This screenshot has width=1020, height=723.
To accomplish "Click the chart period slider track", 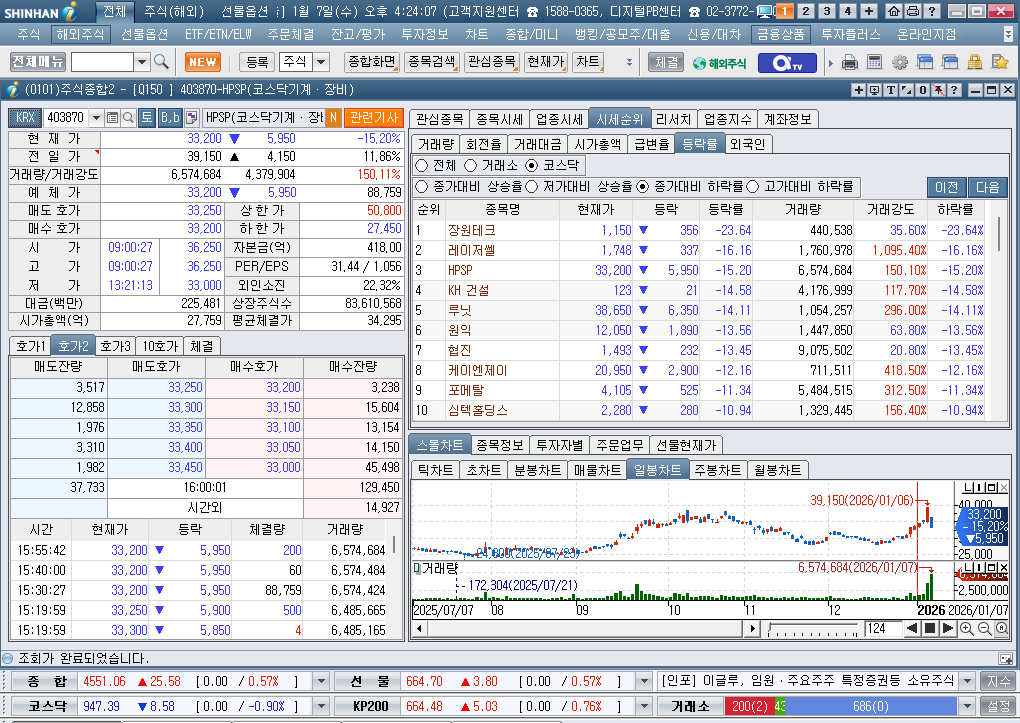I will click(x=813, y=629).
